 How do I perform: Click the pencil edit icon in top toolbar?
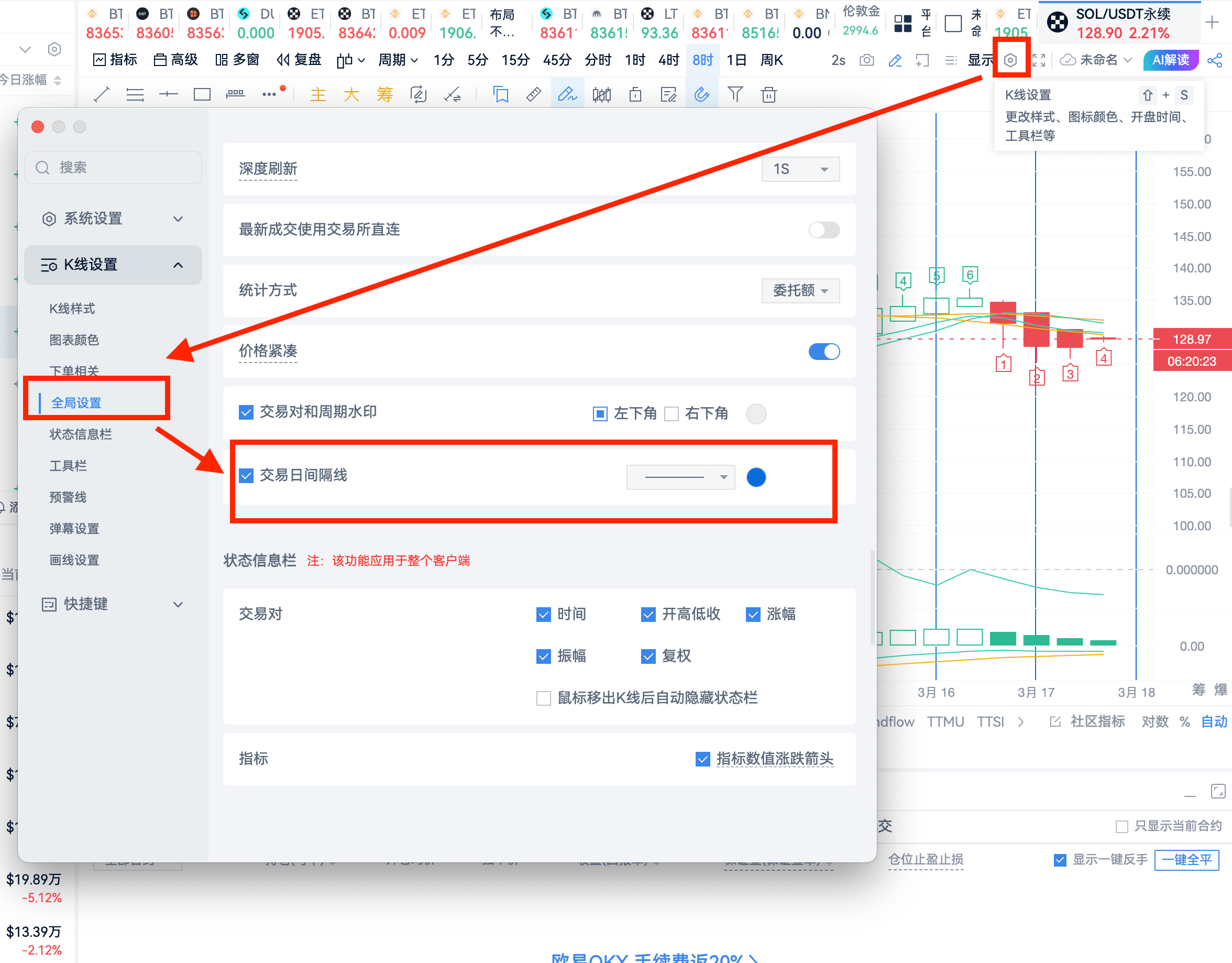point(895,60)
